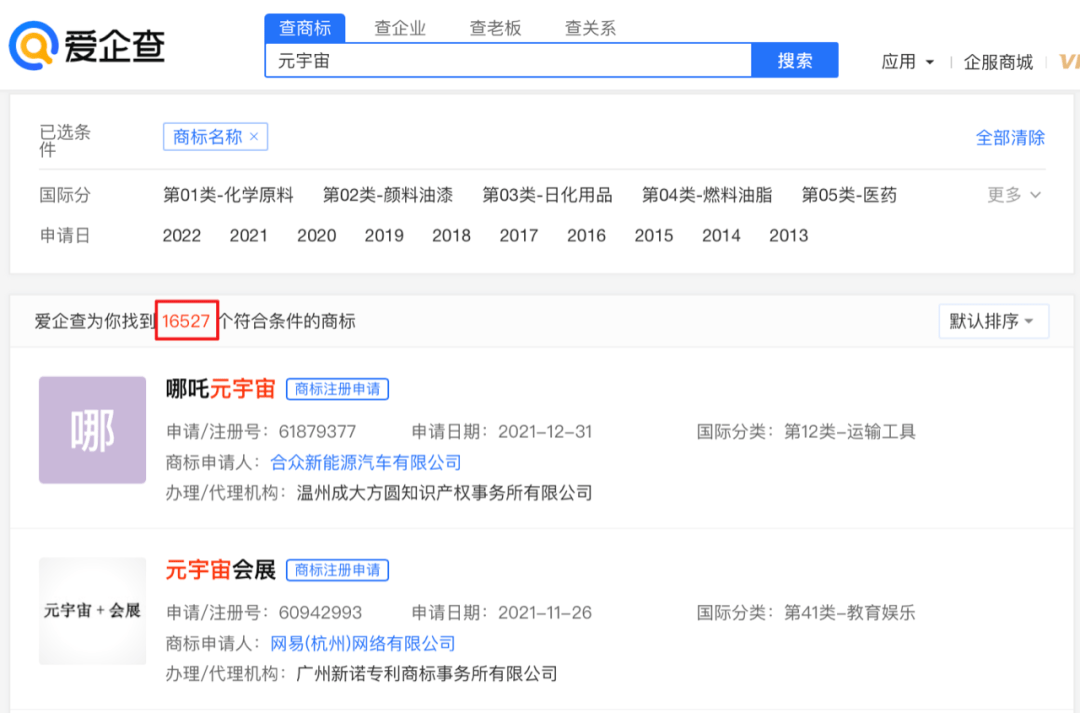Select application year 2021
The height and width of the screenshot is (713, 1080).
249,236
